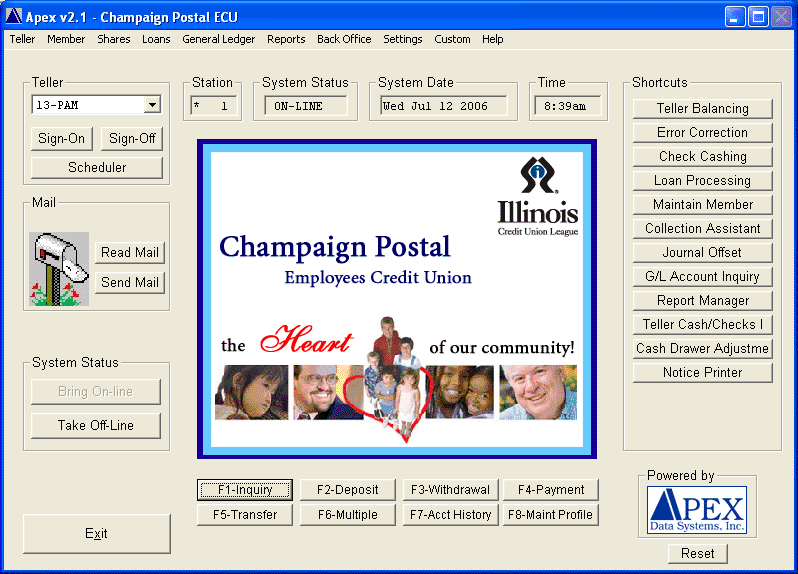The height and width of the screenshot is (574, 798).
Task: Open the Loans menu
Action: pyautogui.click(x=156, y=39)
